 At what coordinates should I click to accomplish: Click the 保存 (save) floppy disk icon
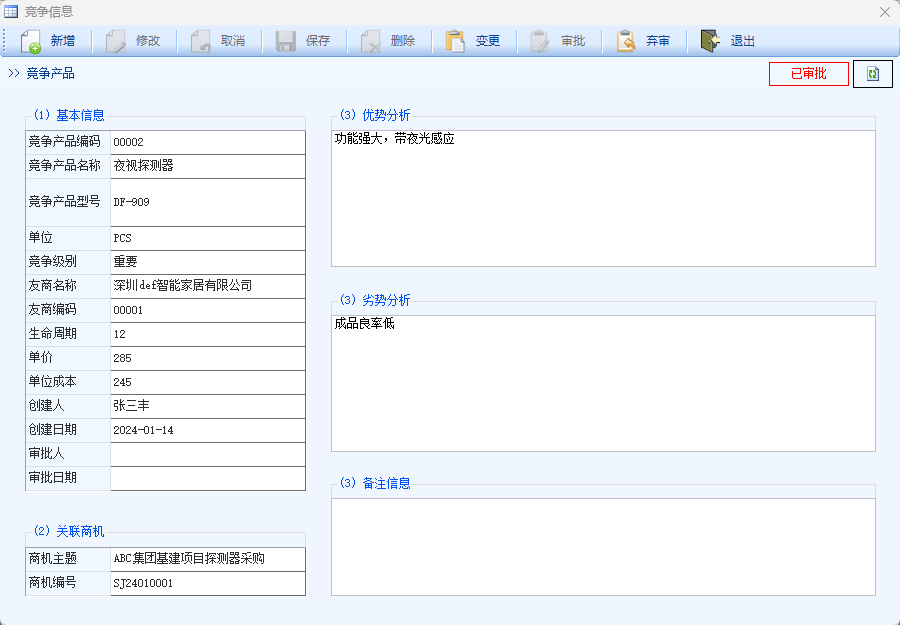click(x=285, y=41)
